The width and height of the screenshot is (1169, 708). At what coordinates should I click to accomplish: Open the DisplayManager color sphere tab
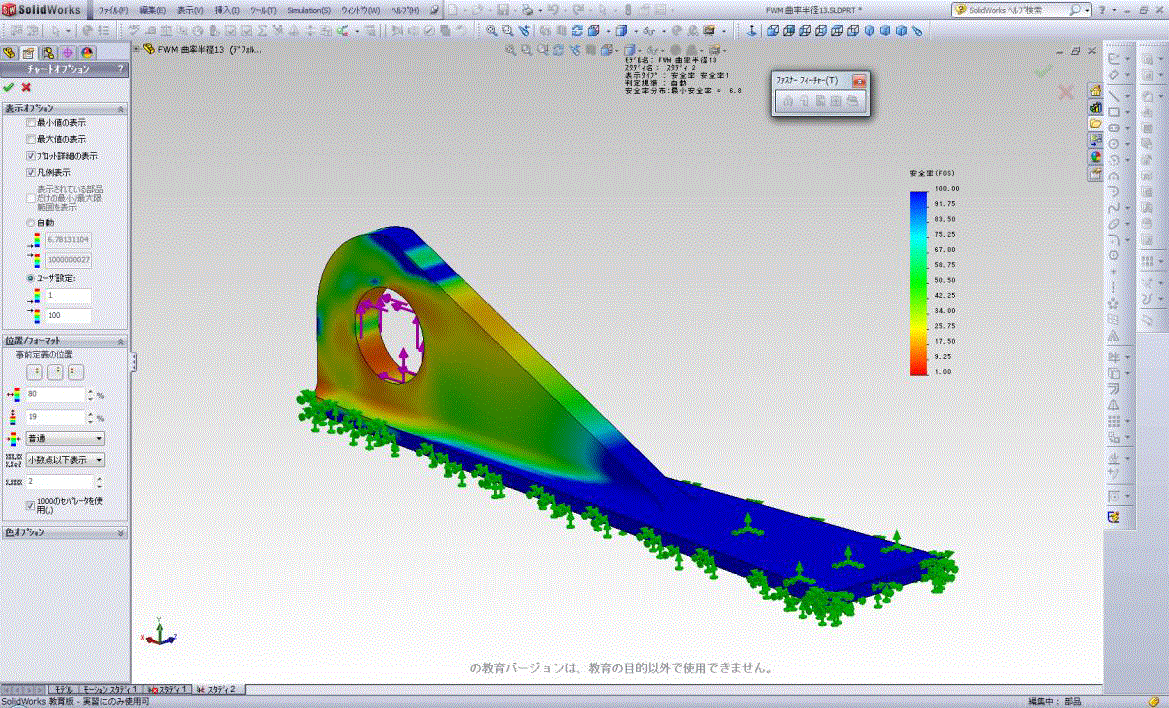(87, 53)
